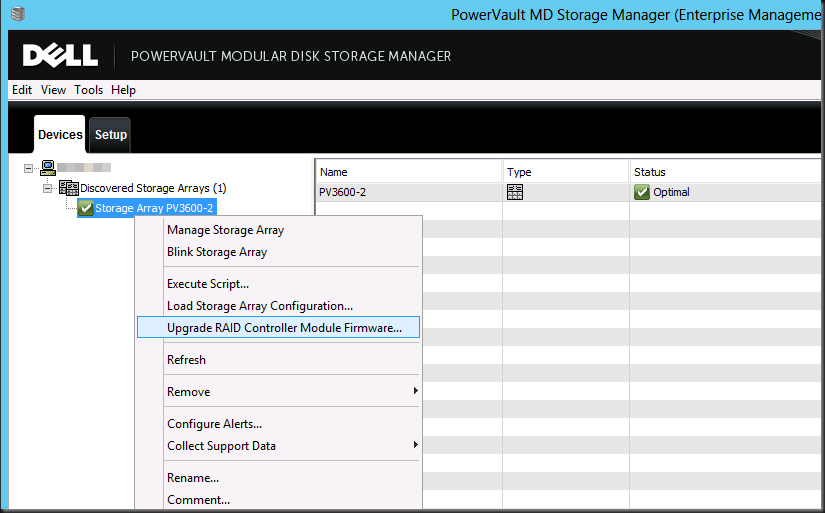Collapse Discovered Storage Arrays node
Screen dimensions: 825x513
pos(47,188)
